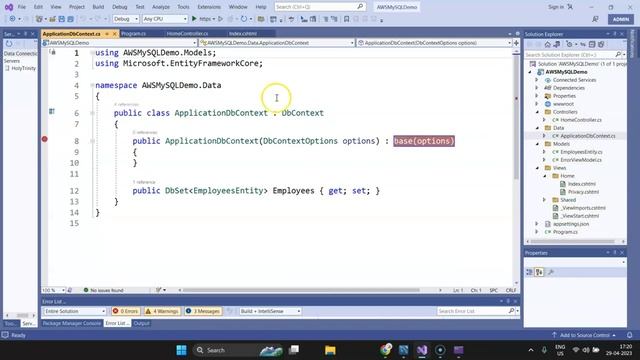
Task: Open the AWSMySQLDemo.Data.ApplicationDbContext type dropdown
Action: (277, 42)
